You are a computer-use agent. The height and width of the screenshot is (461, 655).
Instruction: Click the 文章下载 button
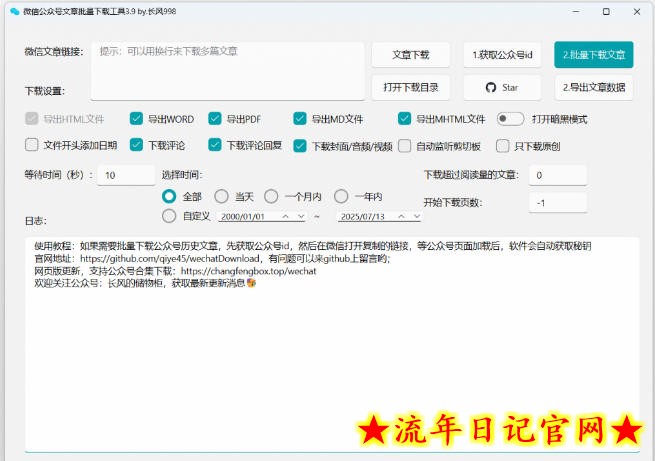[x=410, y=55]
